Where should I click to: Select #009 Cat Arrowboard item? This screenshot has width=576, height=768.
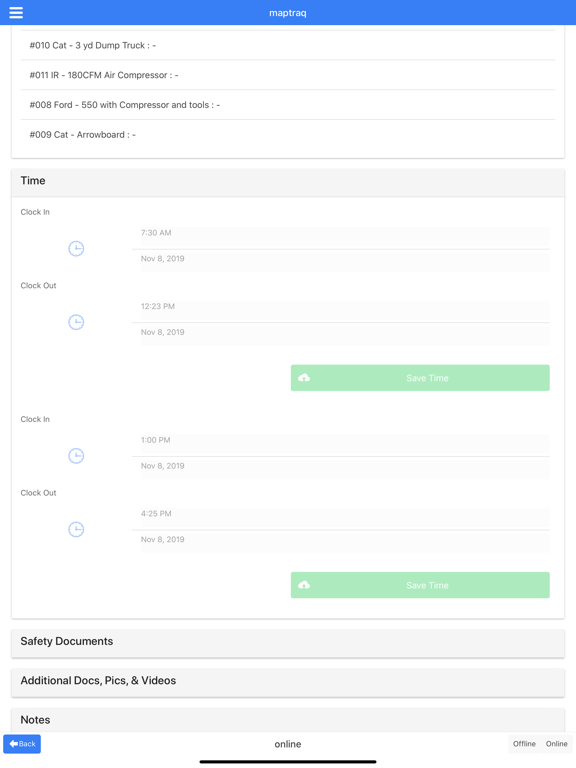coord(288,135)
